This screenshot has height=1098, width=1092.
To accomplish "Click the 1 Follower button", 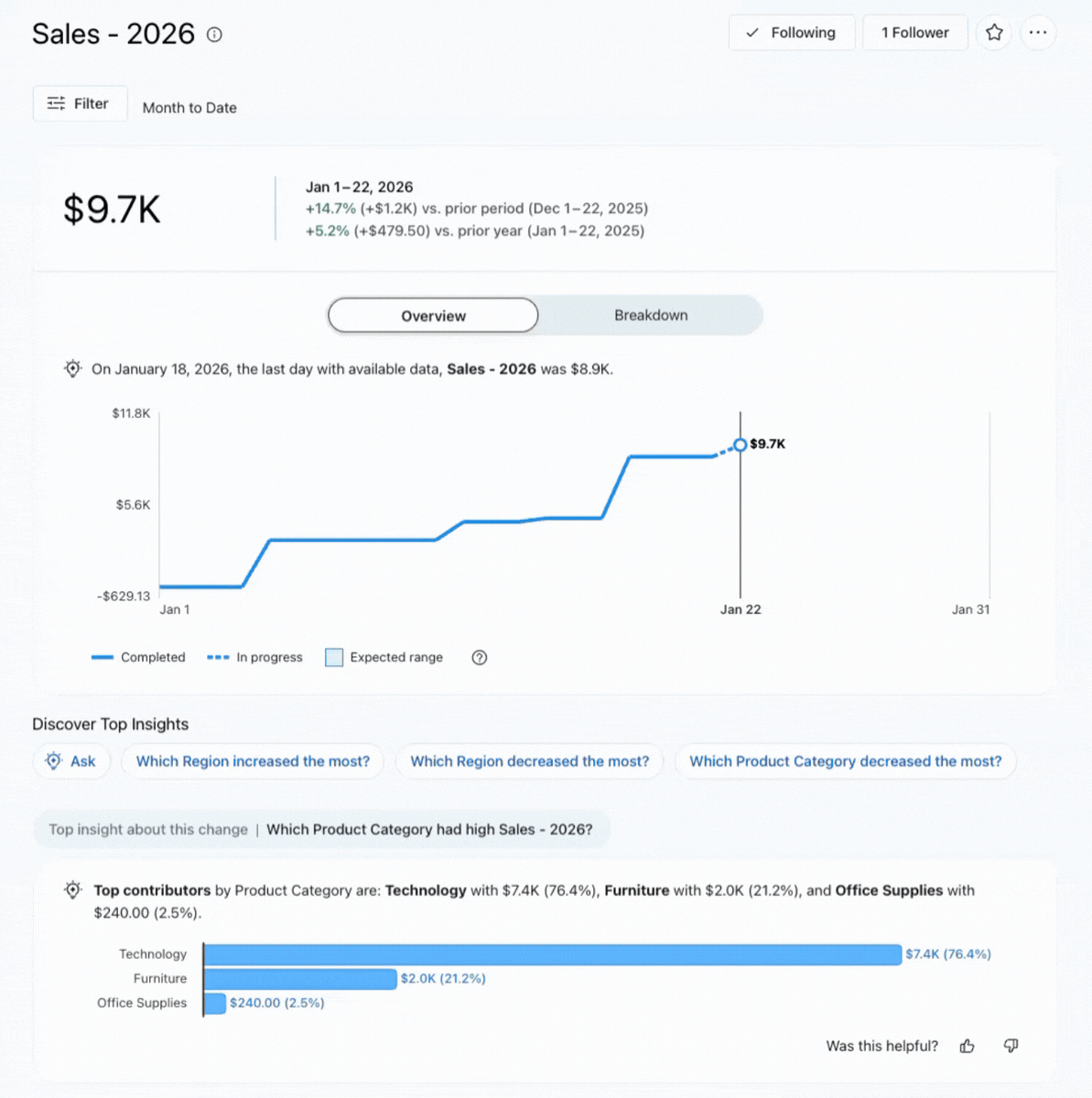I will click(914, 33).
